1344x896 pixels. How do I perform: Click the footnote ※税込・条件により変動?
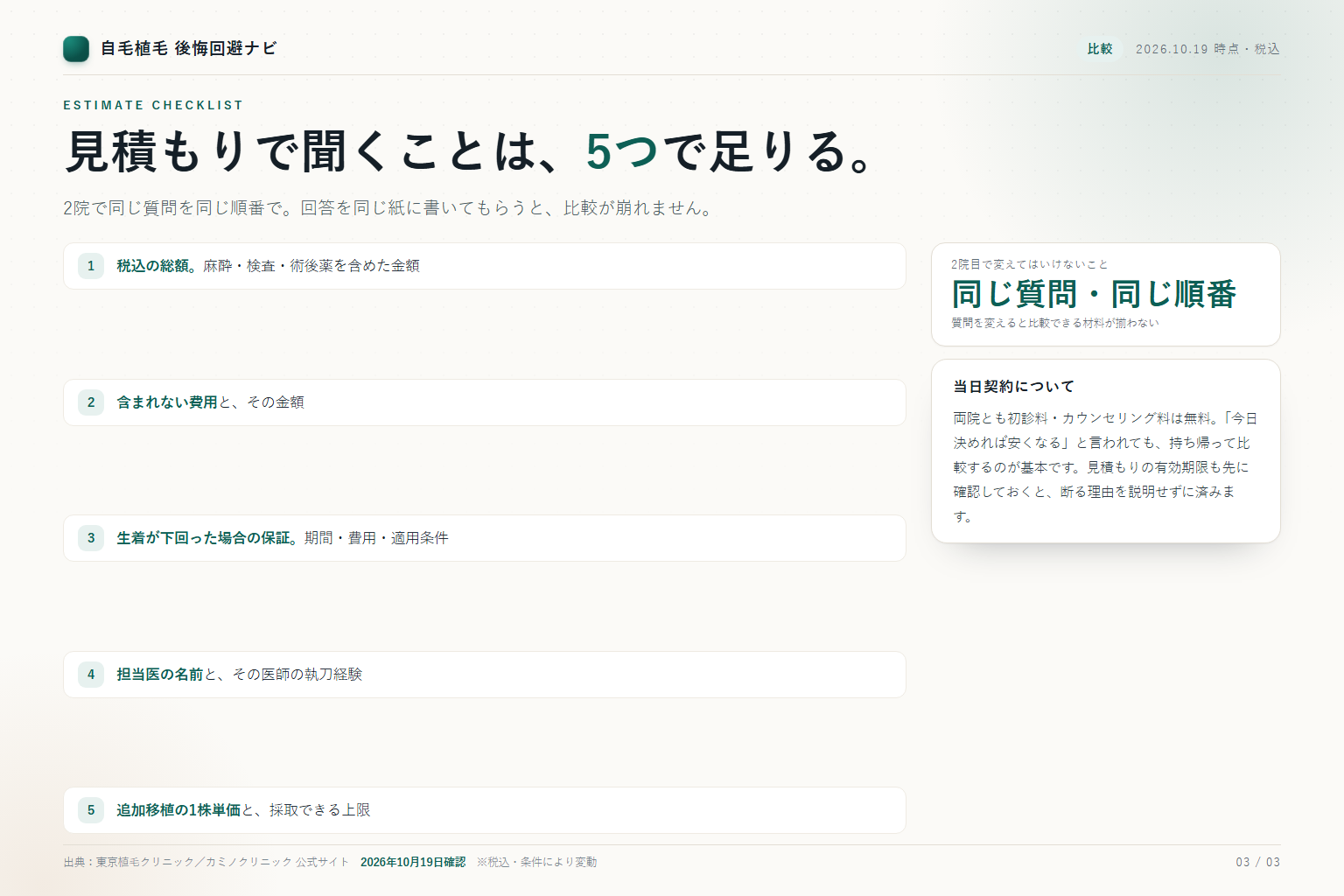(537, 863)
